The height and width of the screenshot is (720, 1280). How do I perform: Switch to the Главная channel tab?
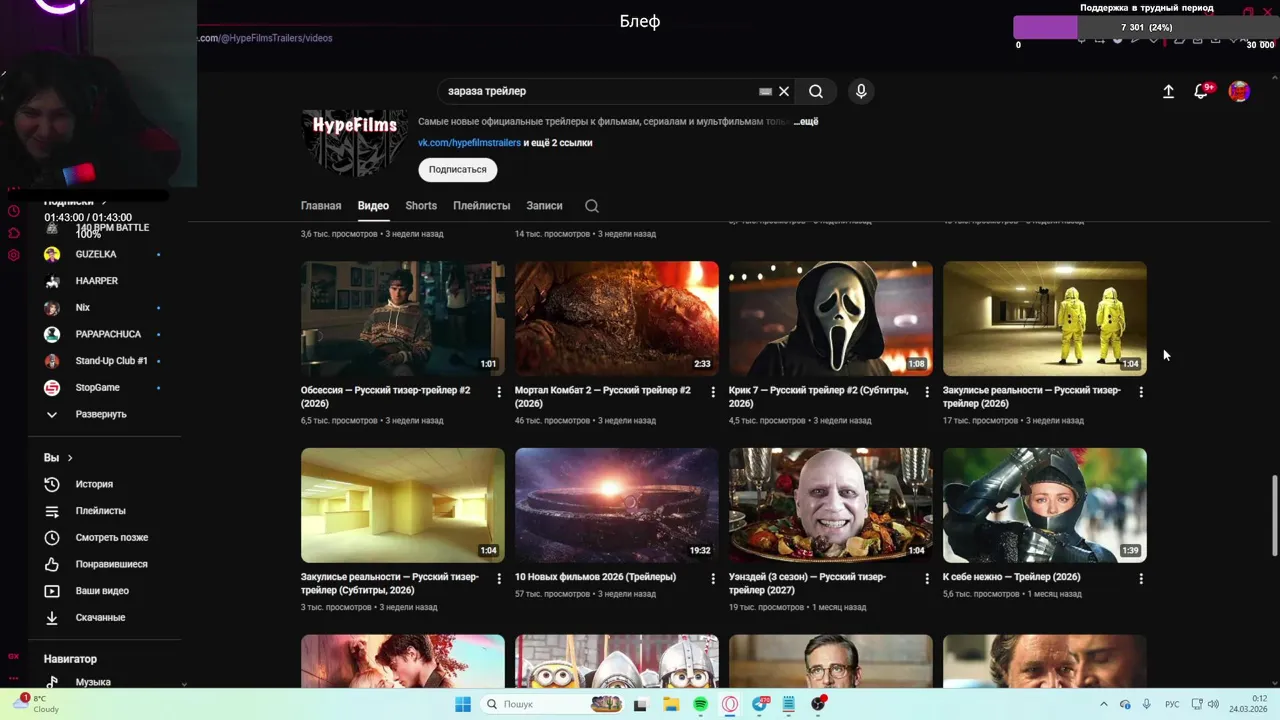[x=321, y=206]
